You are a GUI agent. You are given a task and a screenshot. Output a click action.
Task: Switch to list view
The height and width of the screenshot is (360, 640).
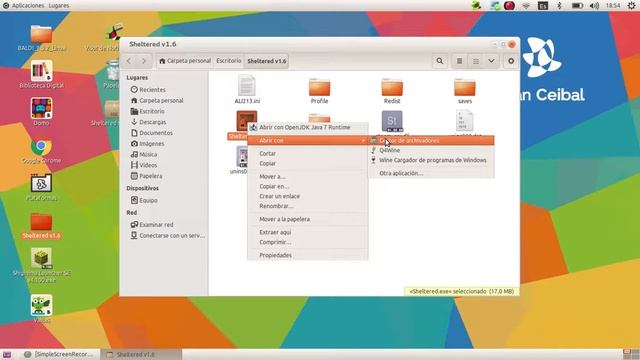pos(460,61)
